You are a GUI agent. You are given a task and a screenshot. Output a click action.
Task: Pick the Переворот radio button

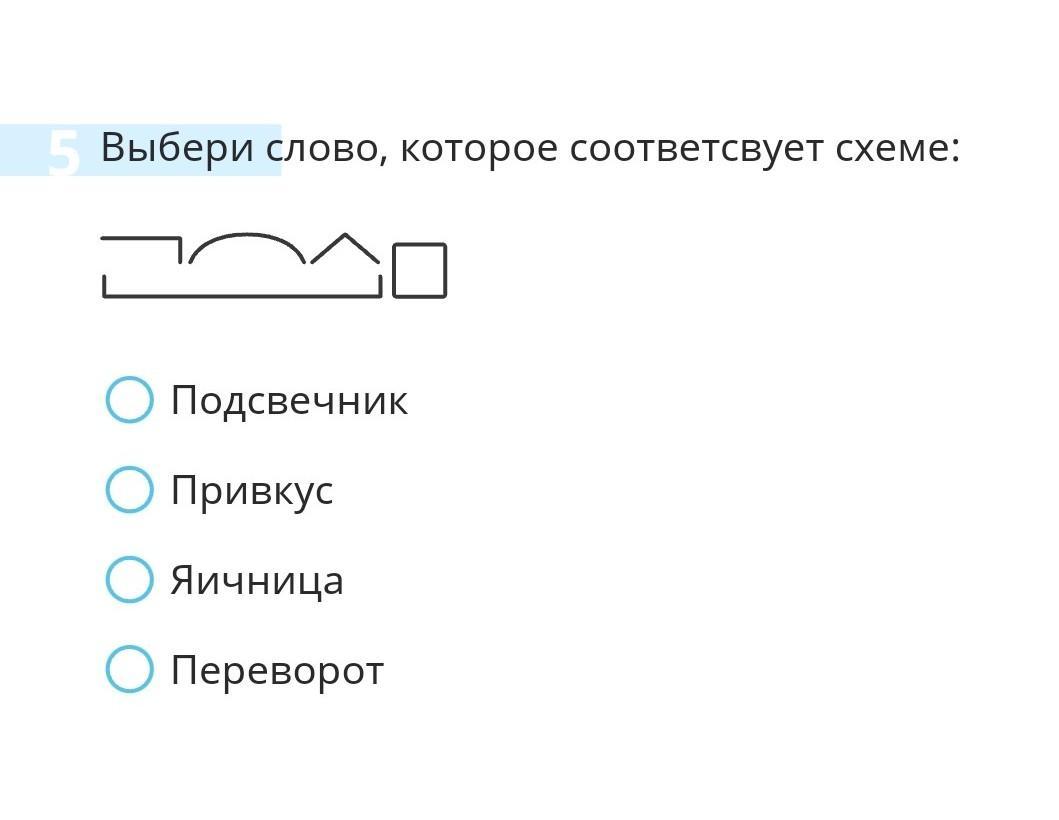(129, 670)
